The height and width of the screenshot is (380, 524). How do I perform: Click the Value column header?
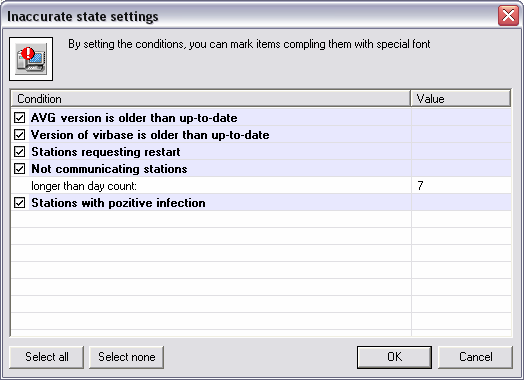click(461, 99)
